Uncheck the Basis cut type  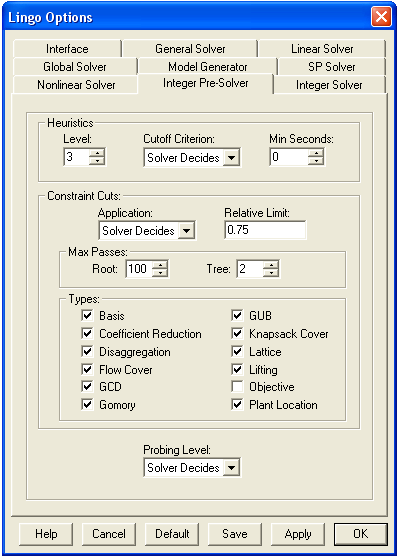87,315
